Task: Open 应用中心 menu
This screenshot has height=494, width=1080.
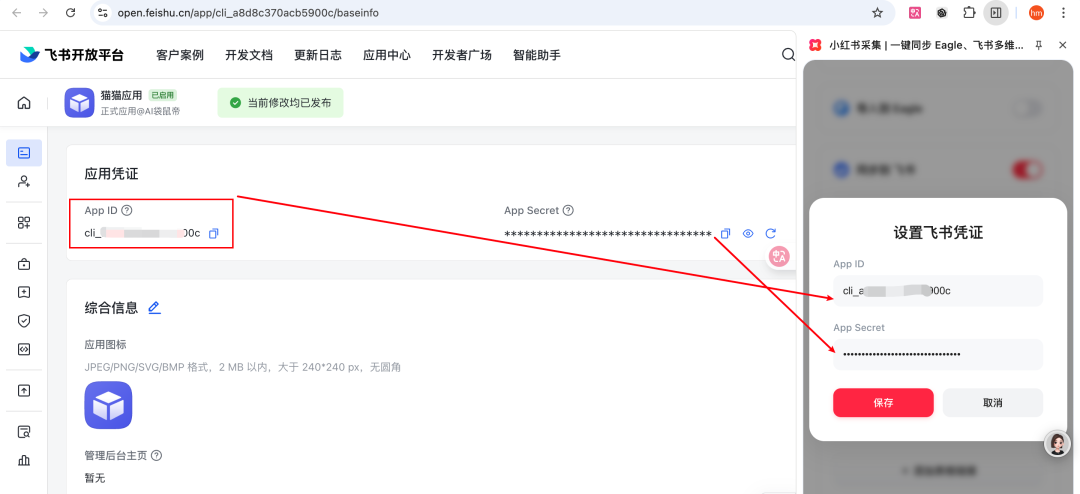Action: [x=387, y=55]
